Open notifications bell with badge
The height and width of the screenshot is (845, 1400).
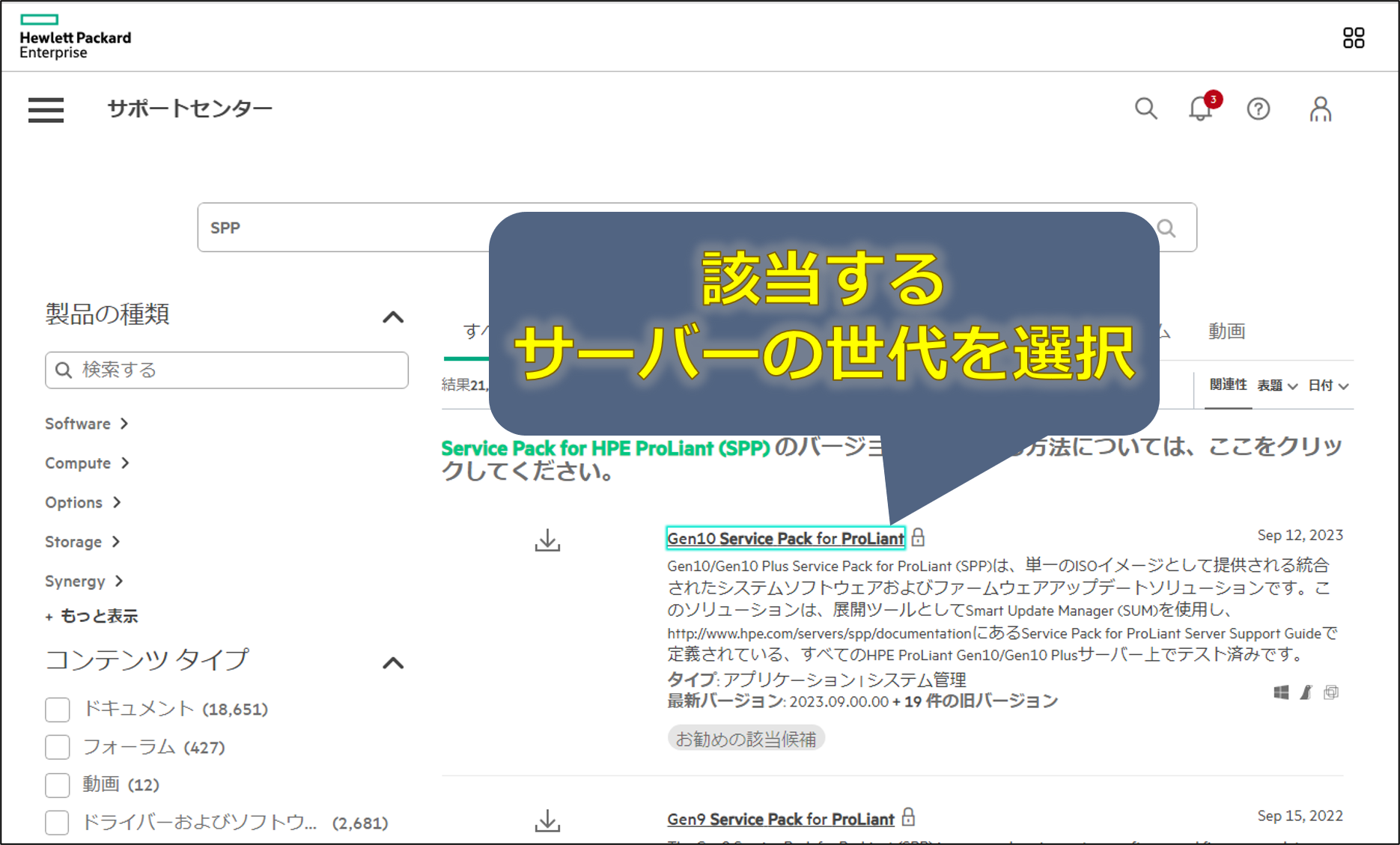(x=1202, y=107)
